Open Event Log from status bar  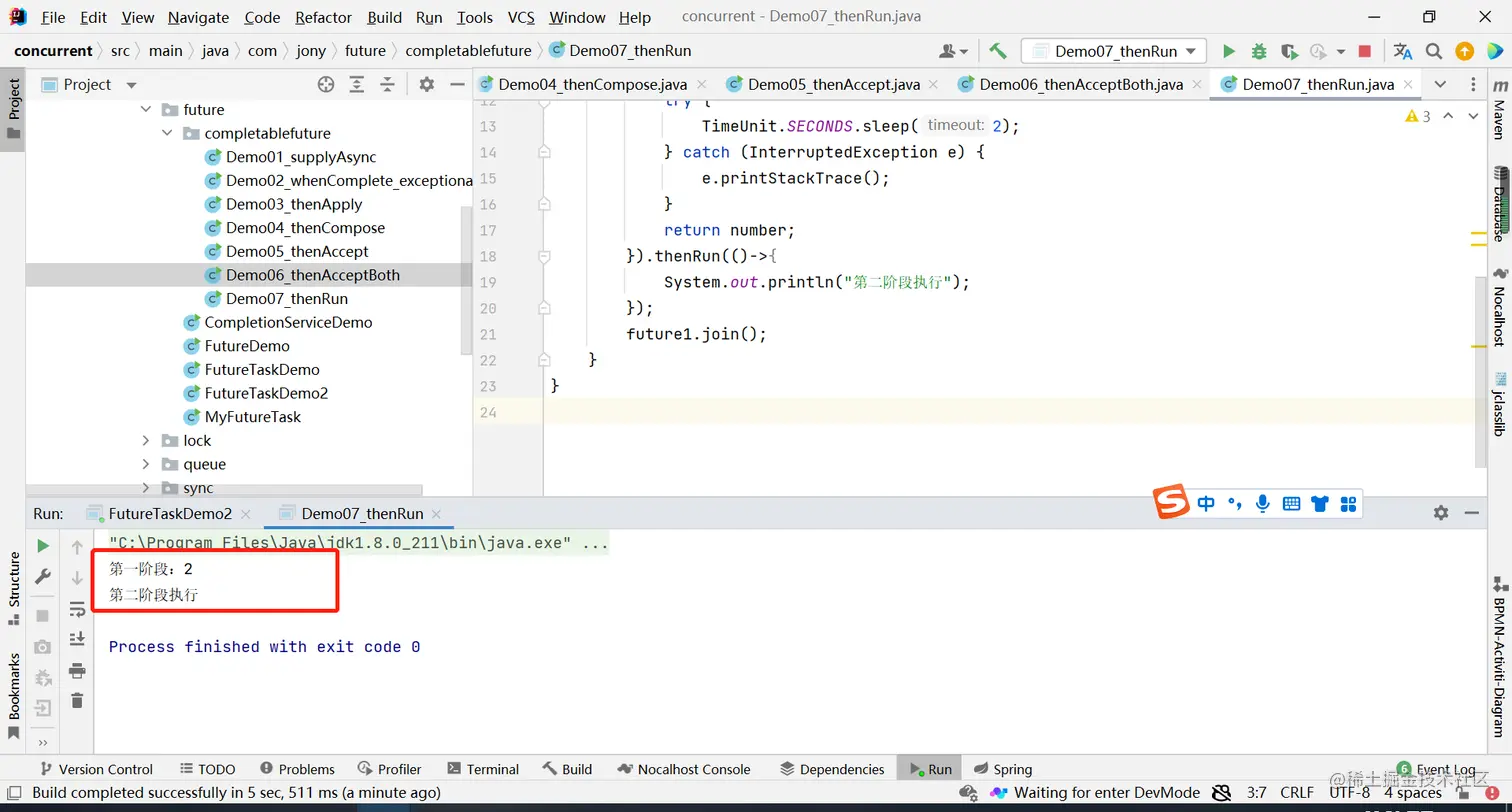[x=1436, y=769]
